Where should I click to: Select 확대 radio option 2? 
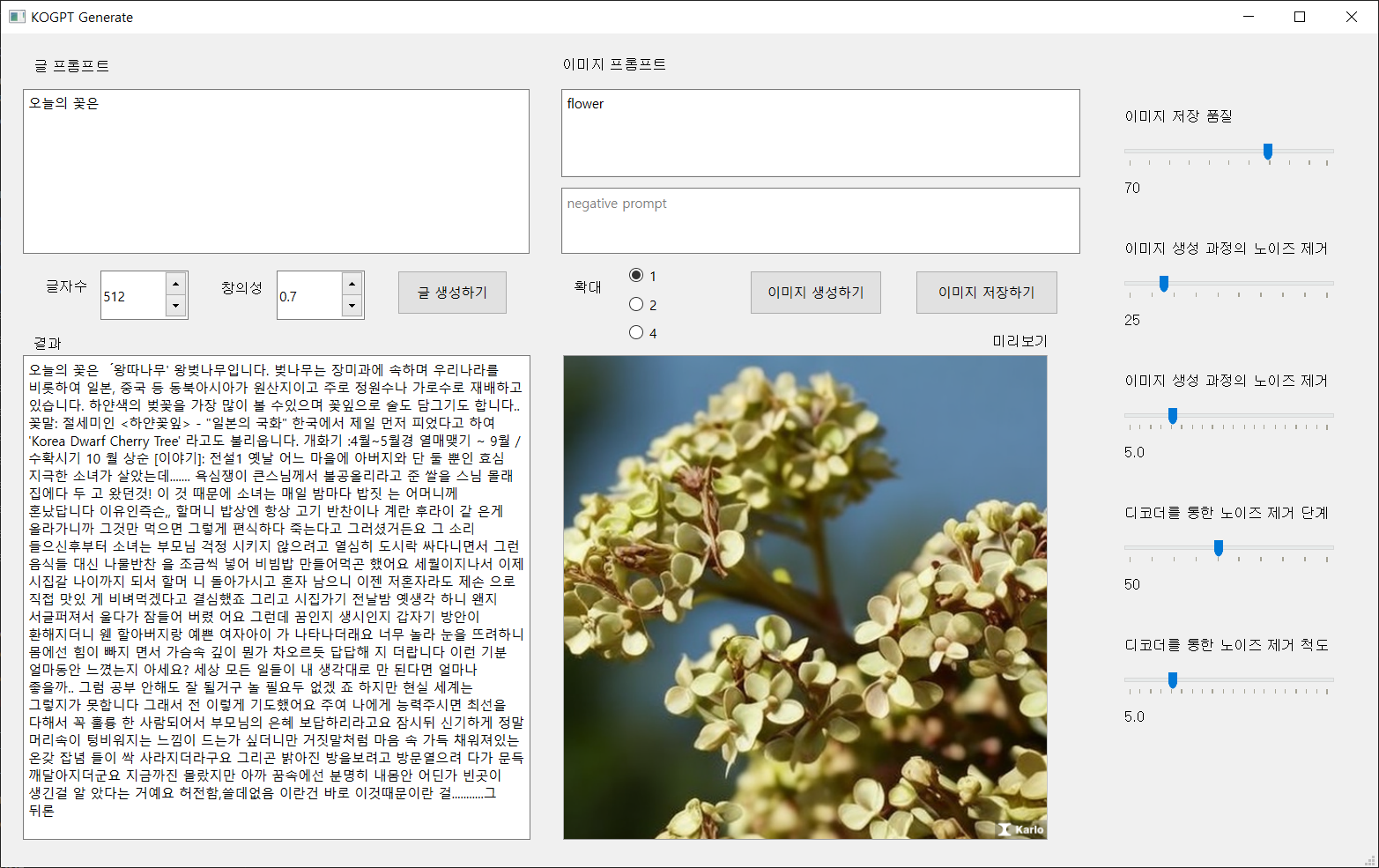pos(636,304)
